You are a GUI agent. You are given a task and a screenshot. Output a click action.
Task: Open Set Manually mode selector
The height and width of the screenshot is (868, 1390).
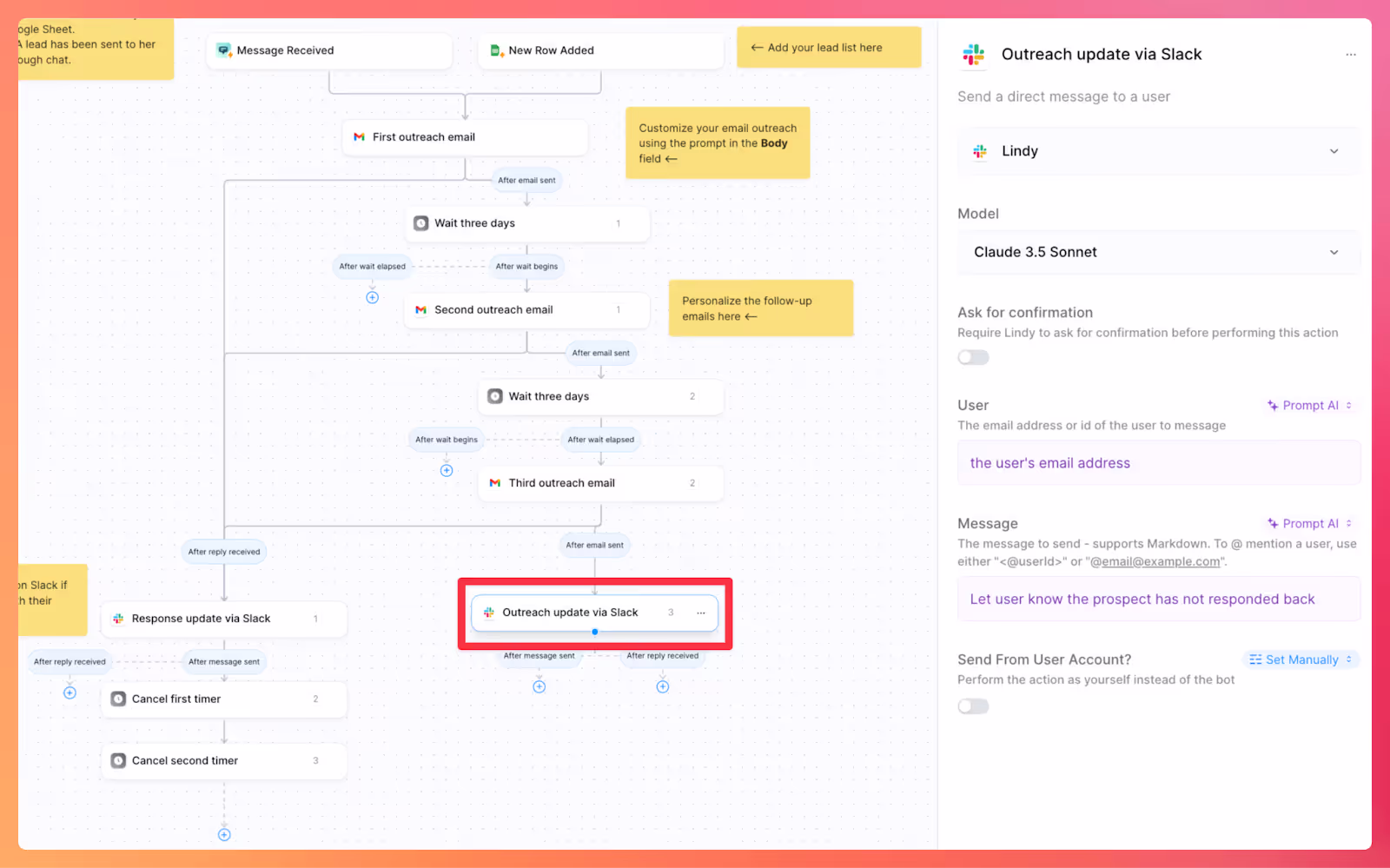(1301, 660)
